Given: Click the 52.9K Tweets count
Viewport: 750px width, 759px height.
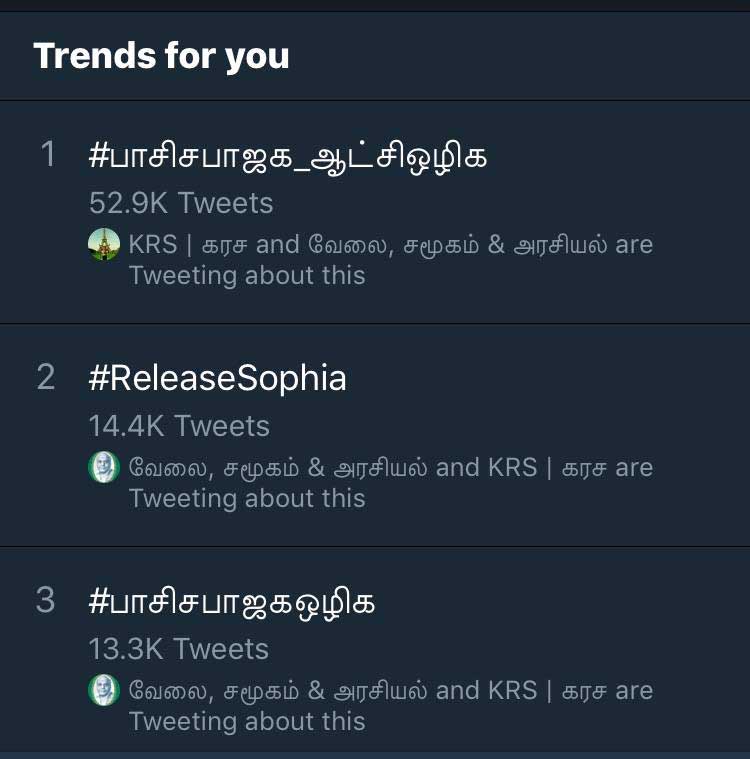Looking at the screenshot, I should point(181,203).
